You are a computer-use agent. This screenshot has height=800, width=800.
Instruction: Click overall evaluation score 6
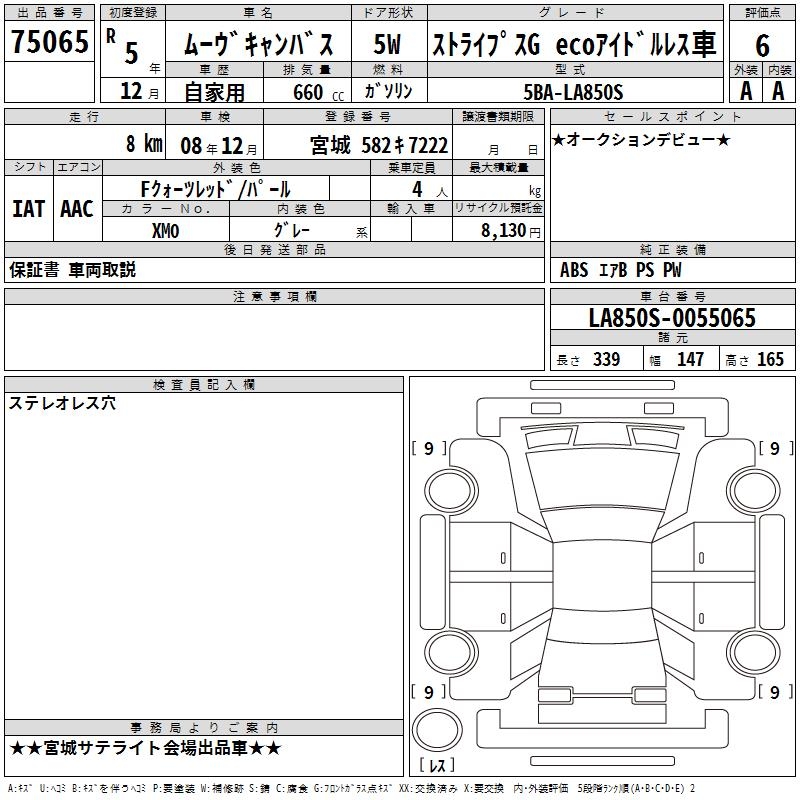[x=762, y=45]
